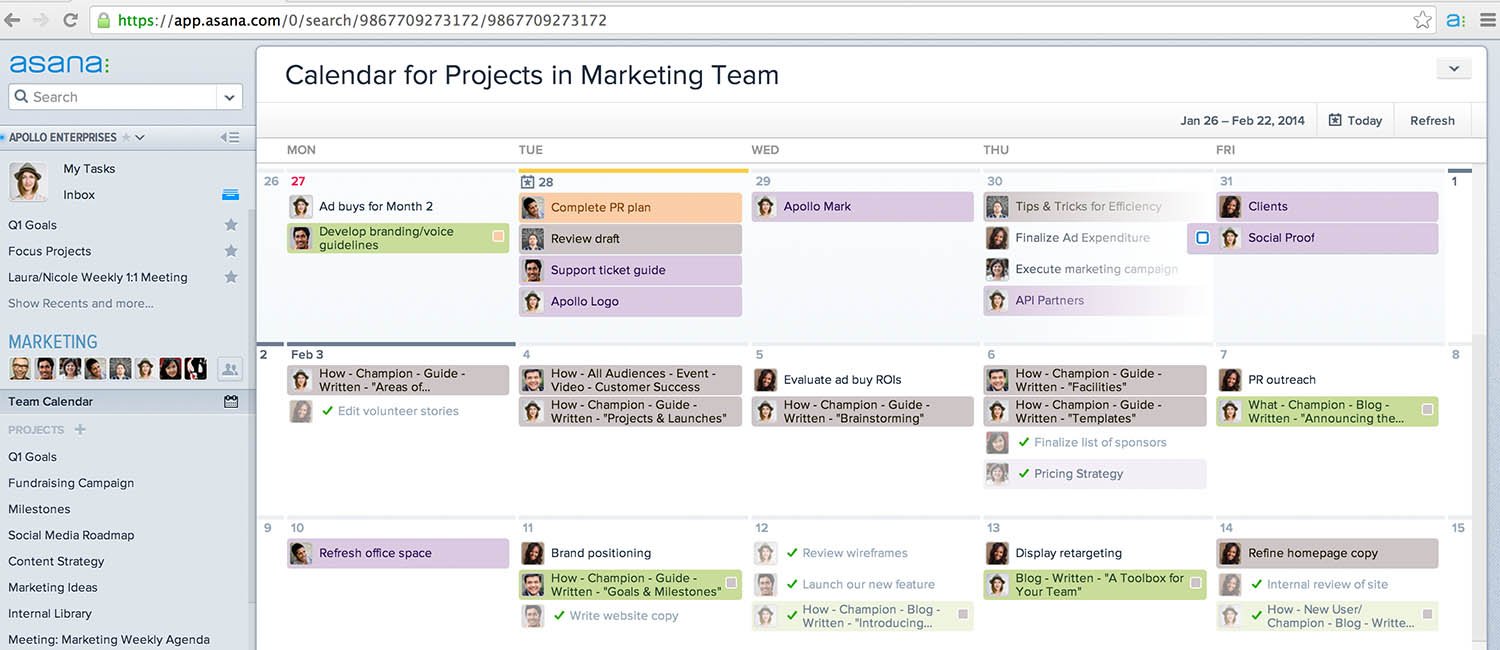Click the Today button
This screenshot has height=650, width=1500.
[1355, 120]
